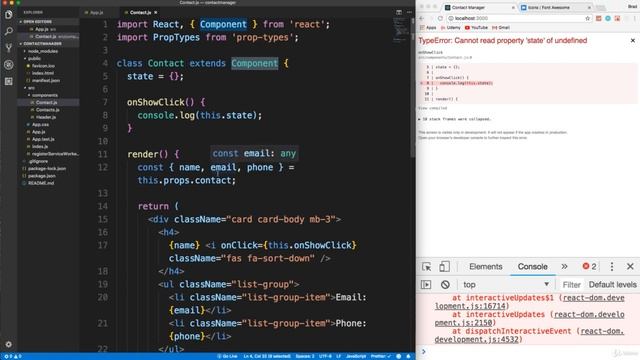This screenshot has width=640, height=360.
Task: Select the Contact Manager browser tab
Action: click(x=480, y=7)
